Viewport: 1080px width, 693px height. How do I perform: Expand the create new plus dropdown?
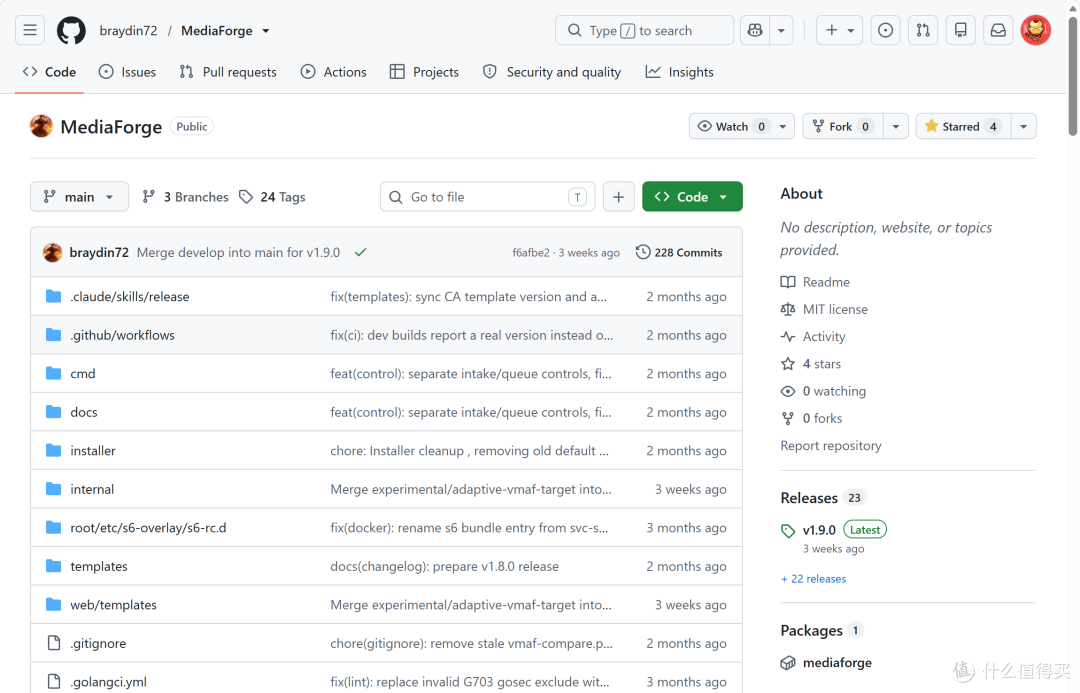[x=839, y=30]
